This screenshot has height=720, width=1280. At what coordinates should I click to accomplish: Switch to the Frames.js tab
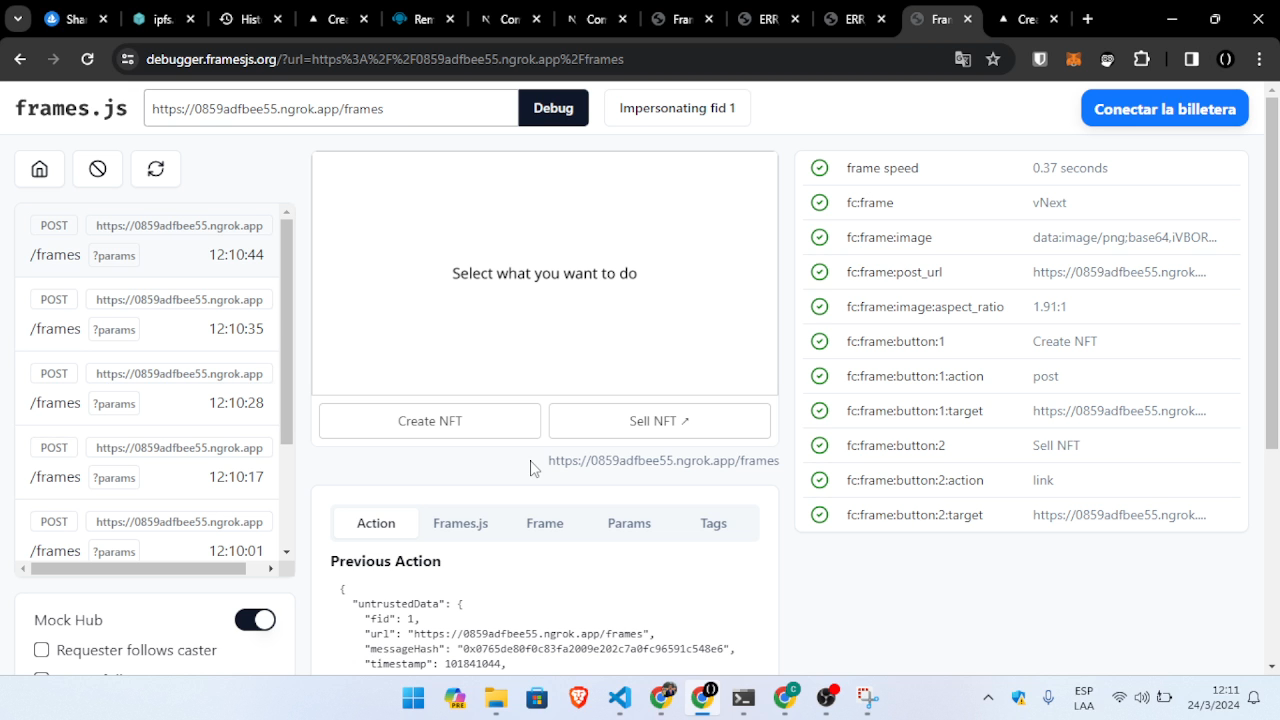pos(460,523)
